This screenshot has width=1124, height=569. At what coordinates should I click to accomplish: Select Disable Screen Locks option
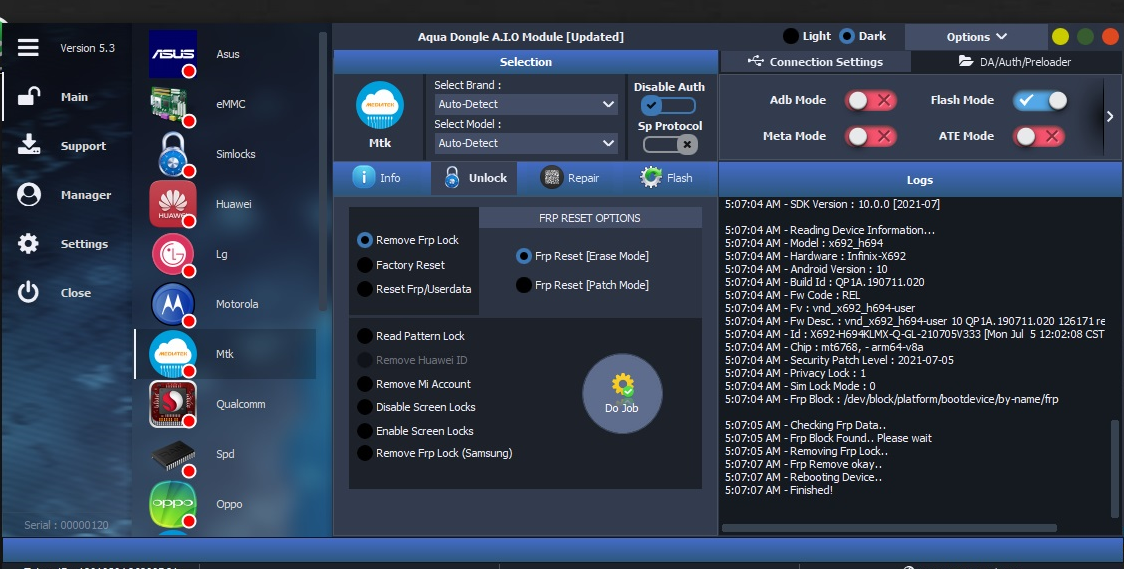[x=416, y=407]
